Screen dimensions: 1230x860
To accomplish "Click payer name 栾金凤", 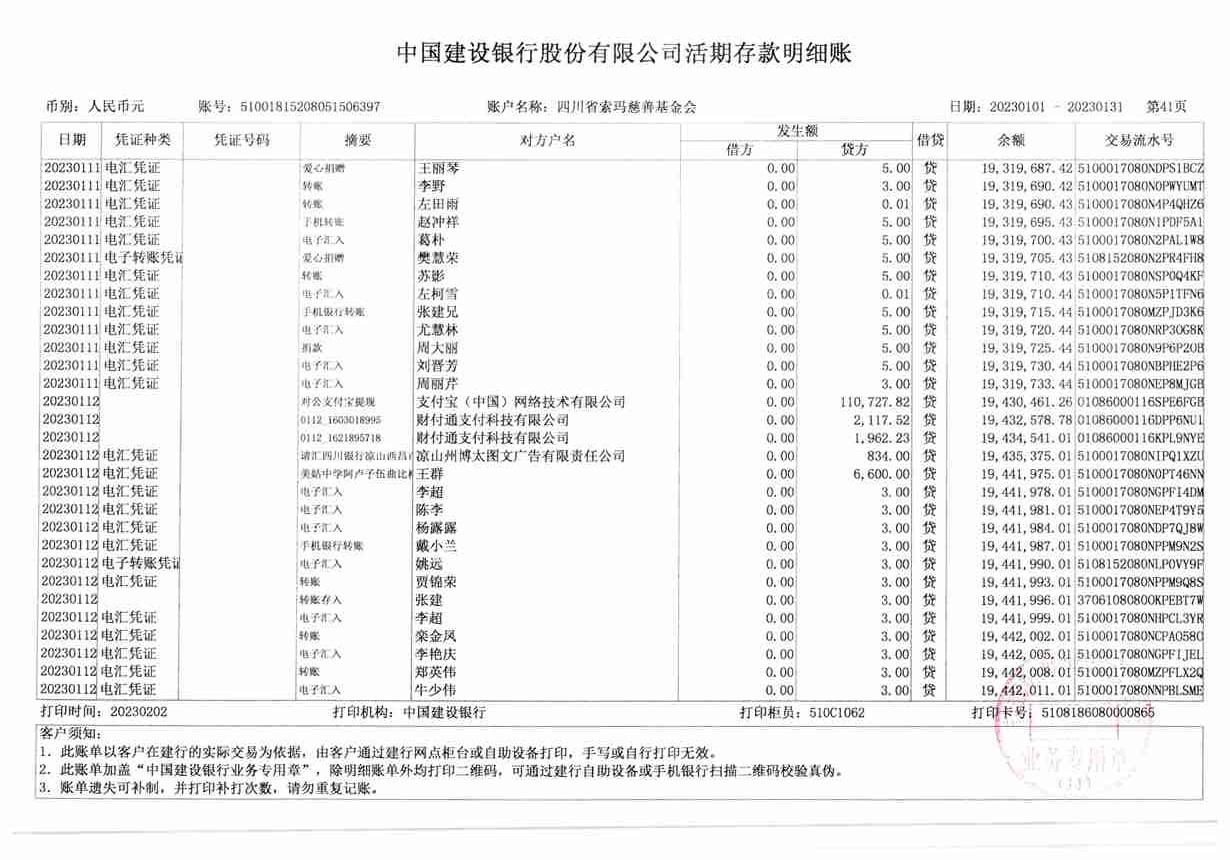I will click(x=437, y=636).
